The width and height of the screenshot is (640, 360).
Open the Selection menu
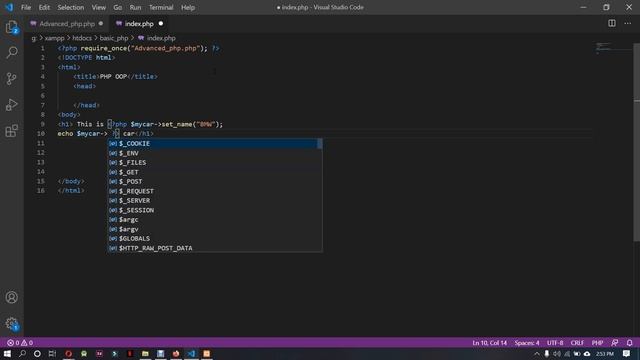pyautogui.click(x=71, y=7)
